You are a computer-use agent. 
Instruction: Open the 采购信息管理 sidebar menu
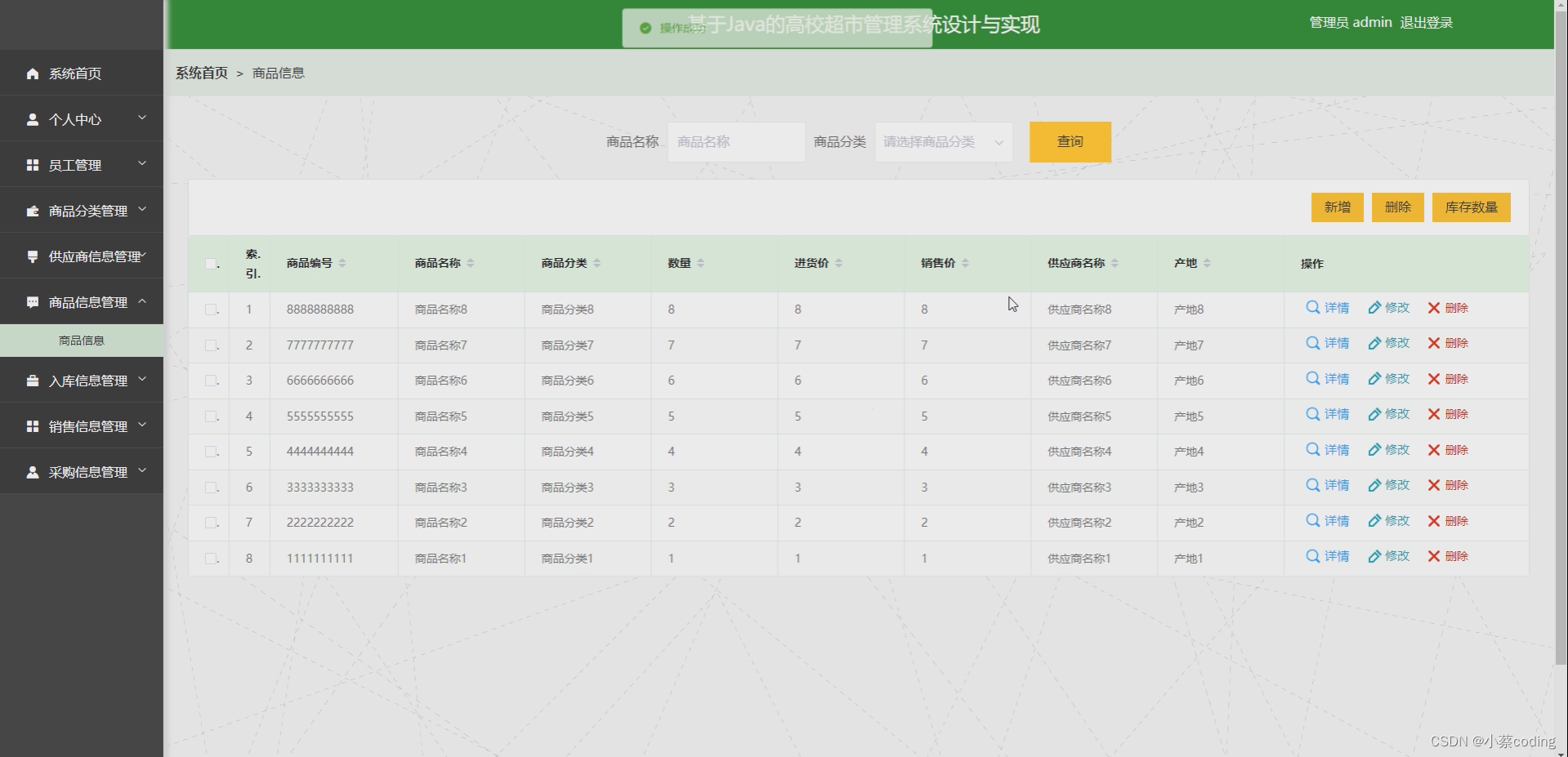[x=82, y=472]
